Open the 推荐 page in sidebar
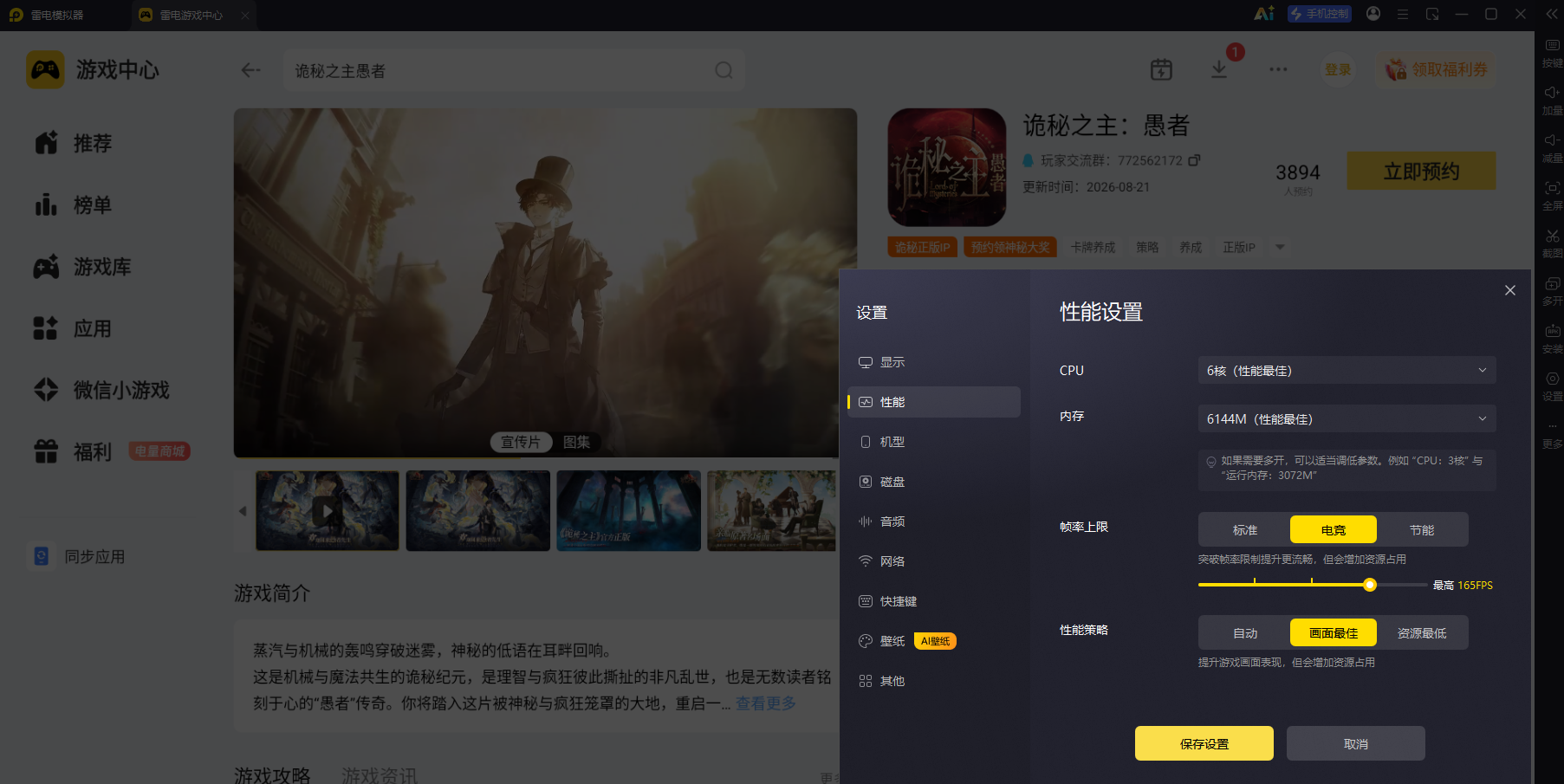Image resolution: width=1564 pixels, height=784 pixels. pyautogui.click(x=74, y=143)
